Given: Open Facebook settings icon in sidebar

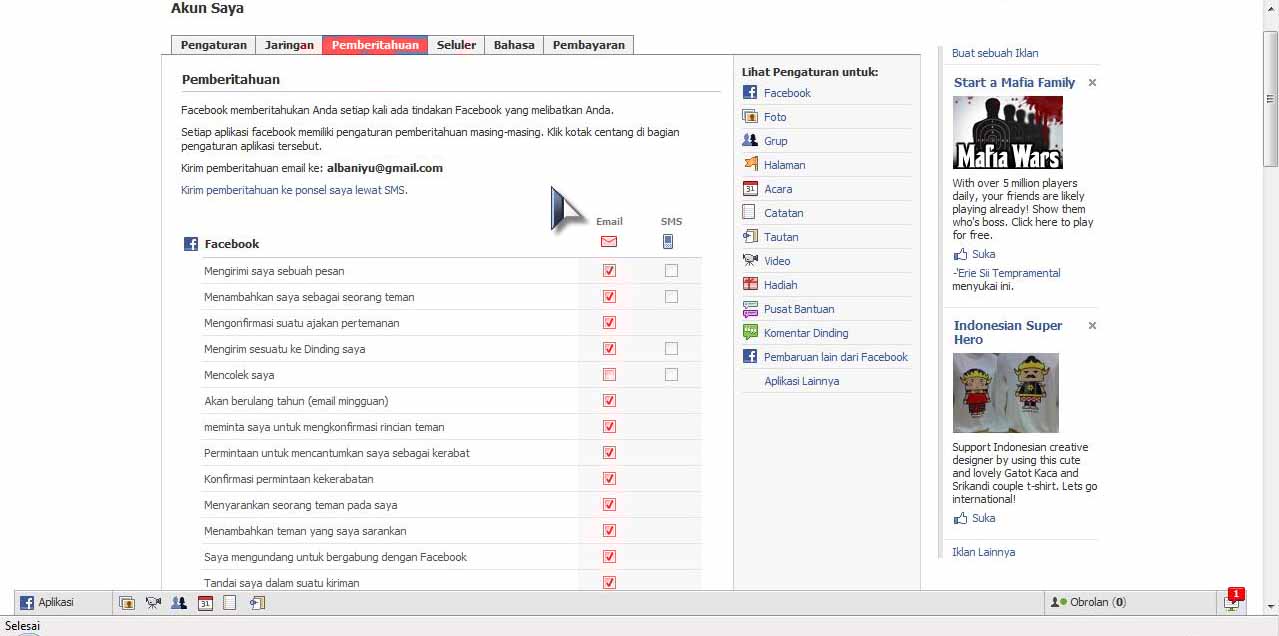Looking at the screenshot, I should point(750,93).
